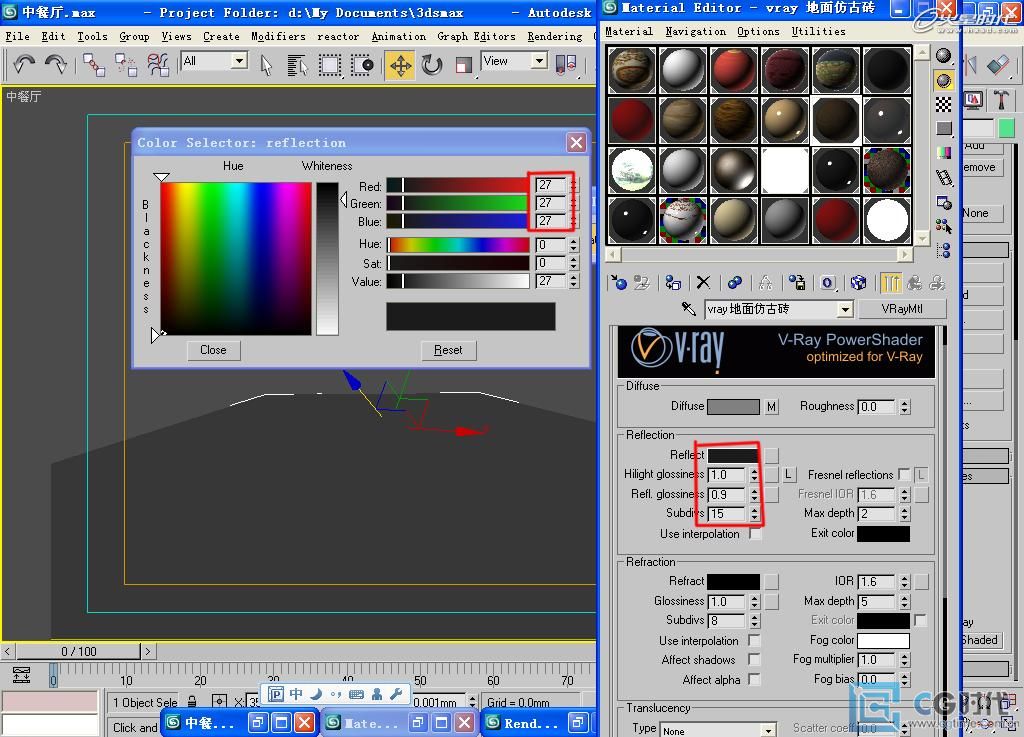Viewport: 1024px width, 737px height.
Task: Click the refraction IOR spinner arrows
Action: point(904,582)
